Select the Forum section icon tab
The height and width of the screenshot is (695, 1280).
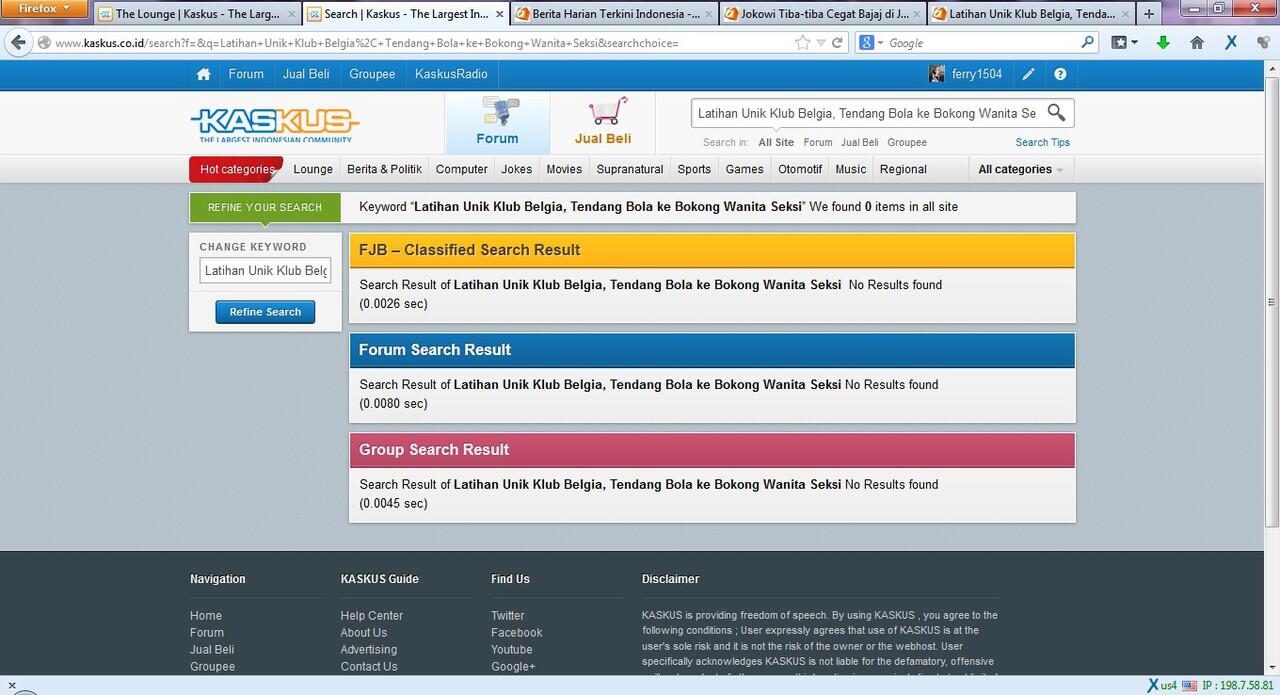[x=497, y=122]
